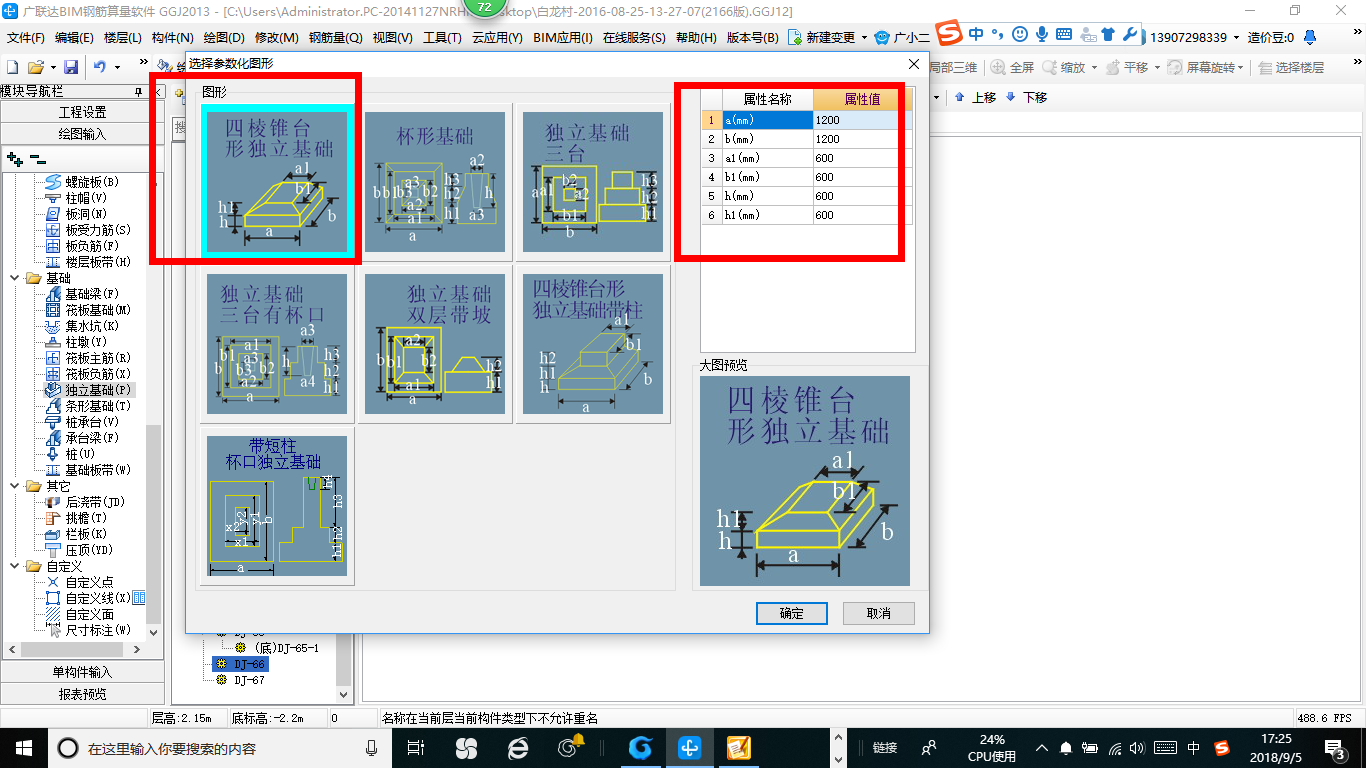Open the 平移 dropdown arrow

(x=1157, y=67)
